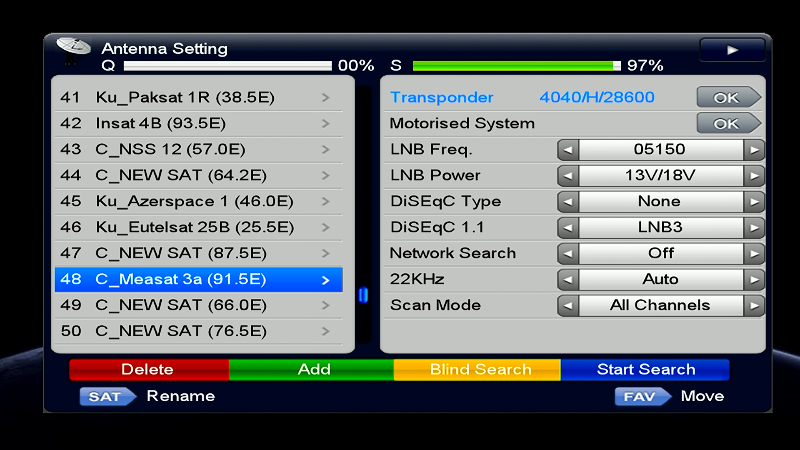Click the Q quality signal bar
This screenshot has width=800, height=450.
[228, 66]
